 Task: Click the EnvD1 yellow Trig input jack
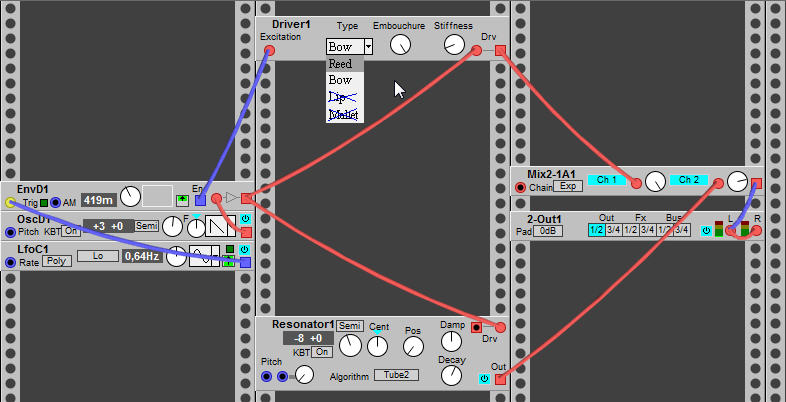pyautogui.click(x=10, y=202)
